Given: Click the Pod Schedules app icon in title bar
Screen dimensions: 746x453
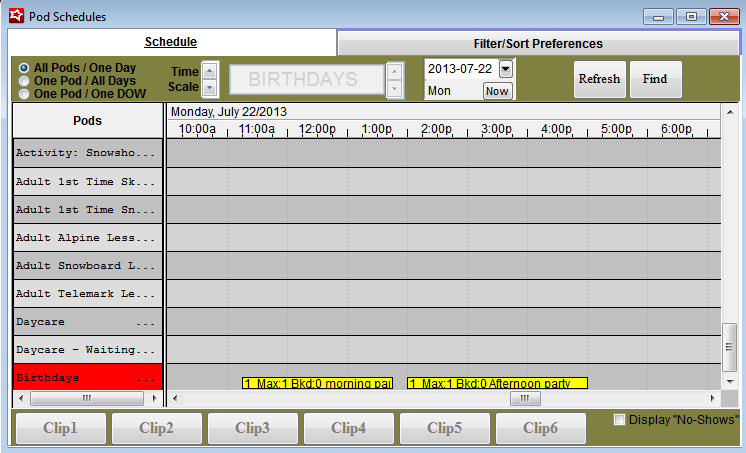Looking at the screenshot, I should click(x=16, y=16).
